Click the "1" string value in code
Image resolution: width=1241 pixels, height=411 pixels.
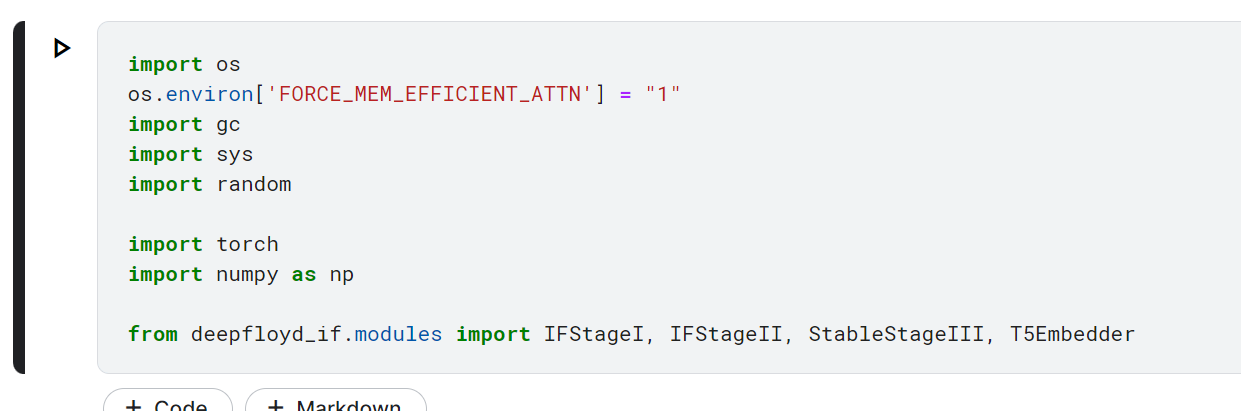pos(662,94)
